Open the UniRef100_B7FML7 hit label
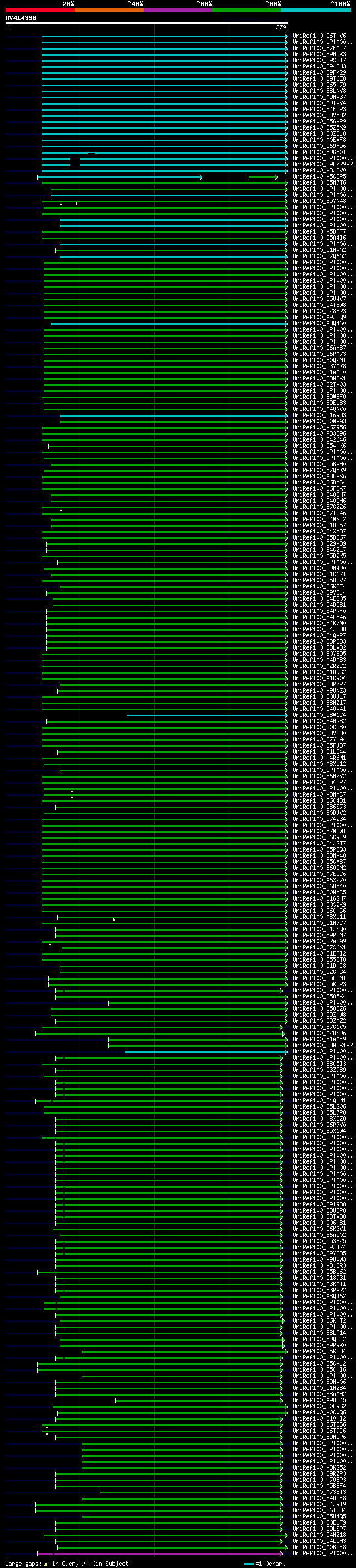The height and width of the screenshot is (1568, 356). coord(319,48)
